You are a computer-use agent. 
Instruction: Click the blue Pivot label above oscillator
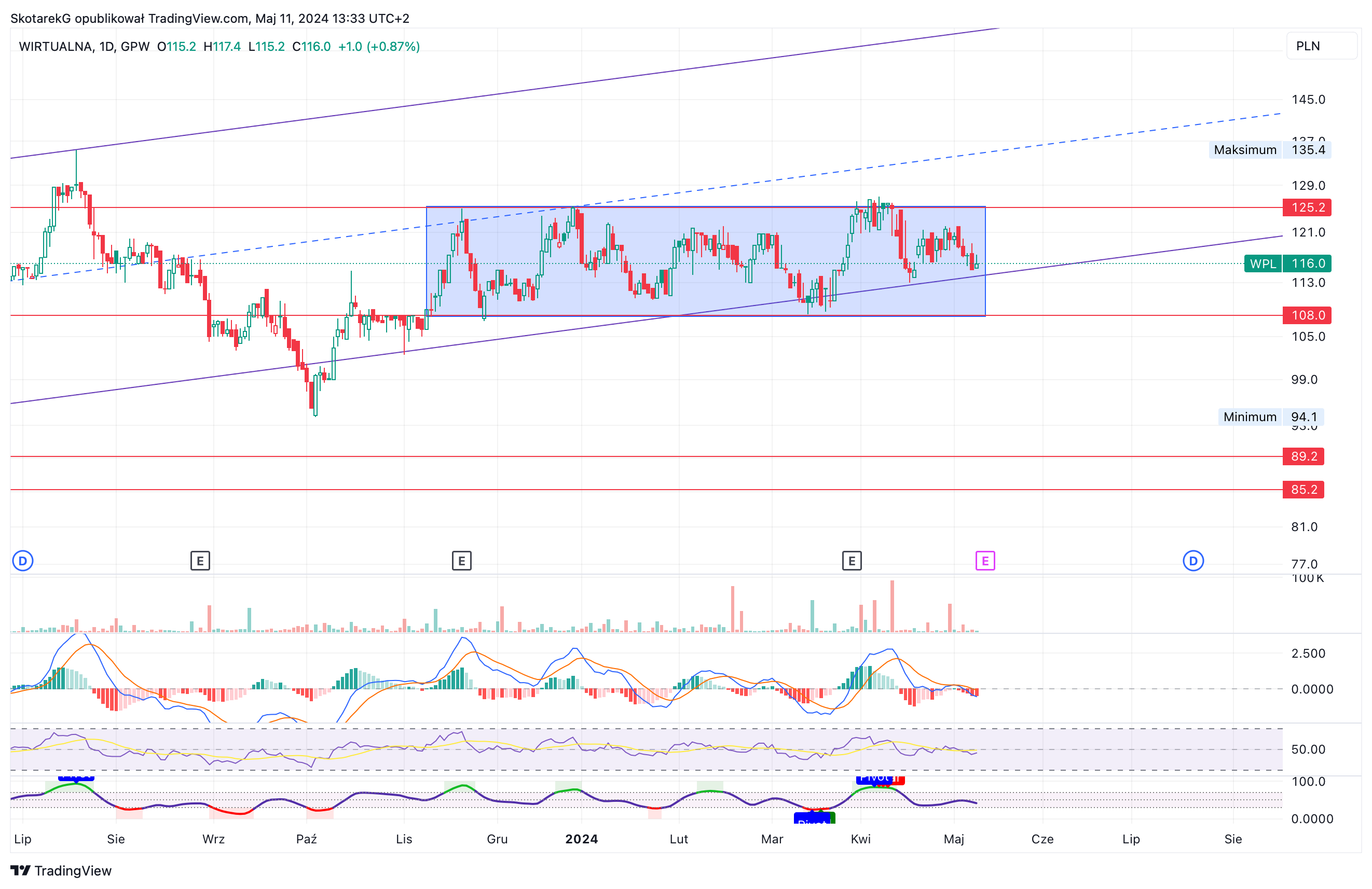click(x=874, y=780)
